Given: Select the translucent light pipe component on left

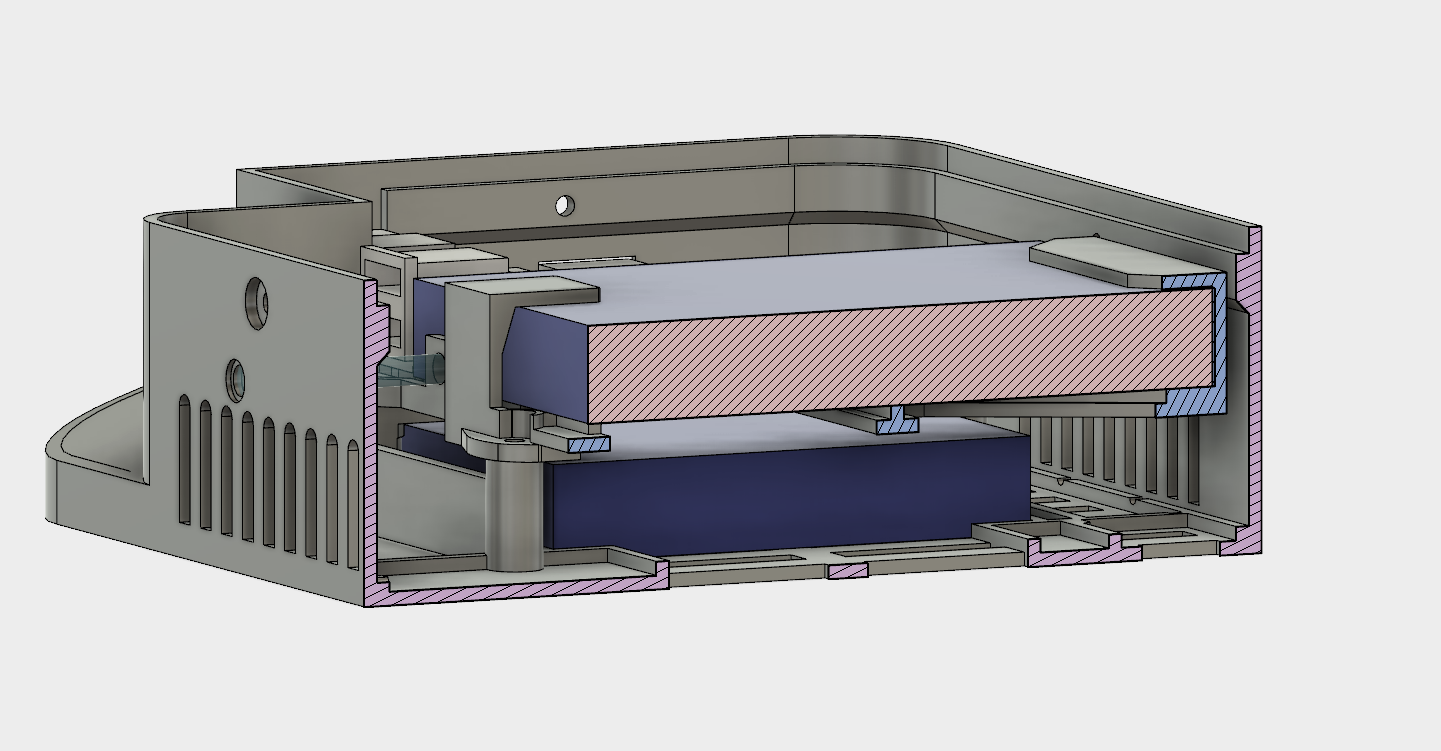Looking at the screenshot, I should pos(412,368).
